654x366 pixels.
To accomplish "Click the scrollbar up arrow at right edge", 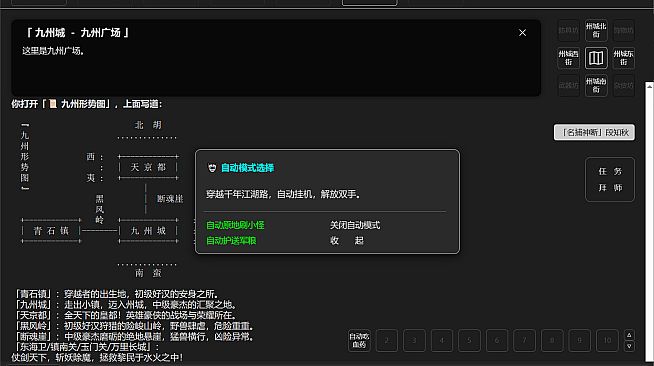I will 649,86.
